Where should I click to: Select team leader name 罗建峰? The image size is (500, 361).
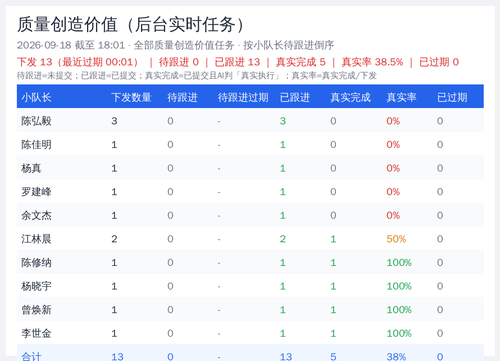[x=36, y=192]
